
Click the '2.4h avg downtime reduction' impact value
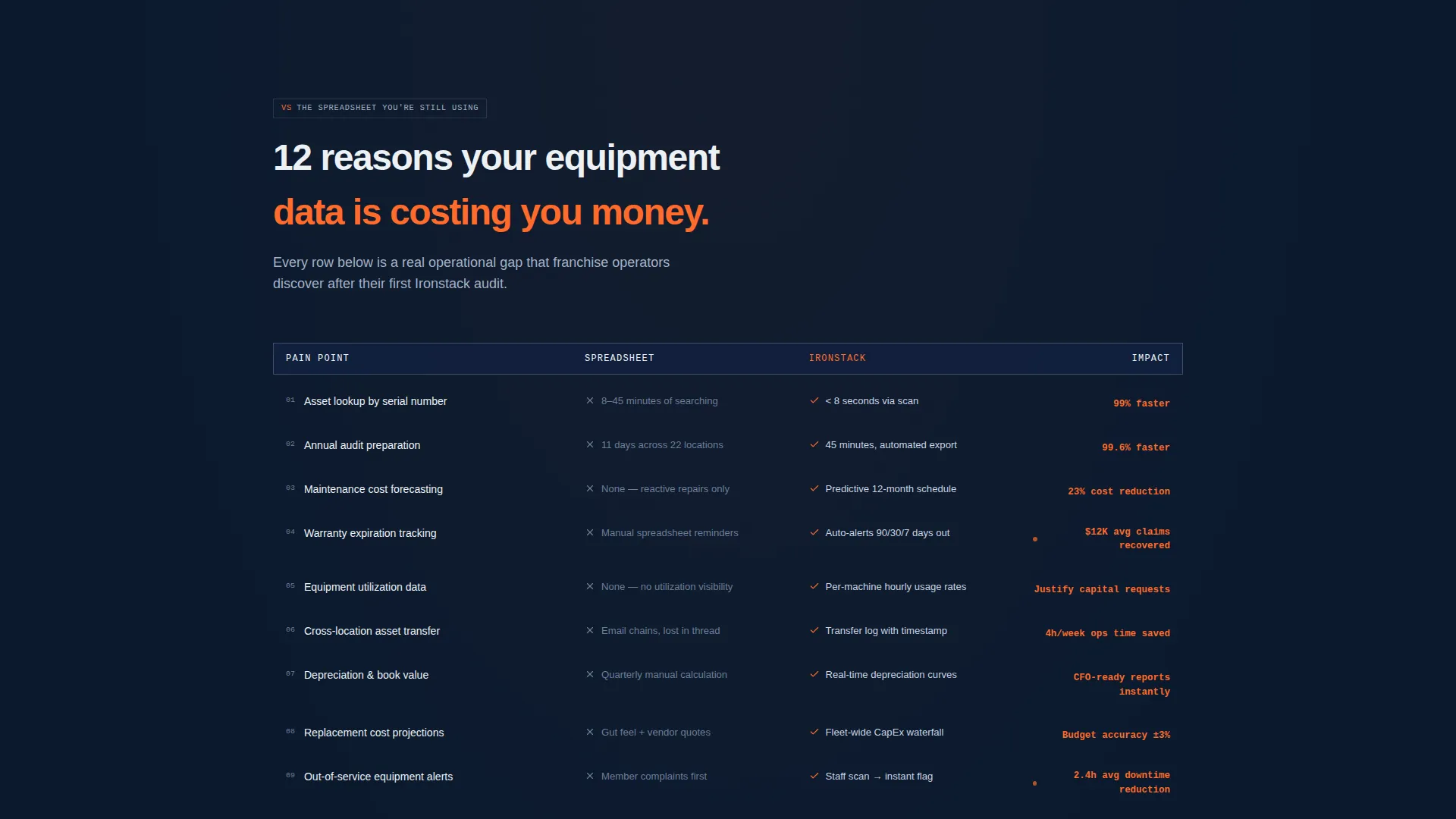click(x=1122, y=782)
